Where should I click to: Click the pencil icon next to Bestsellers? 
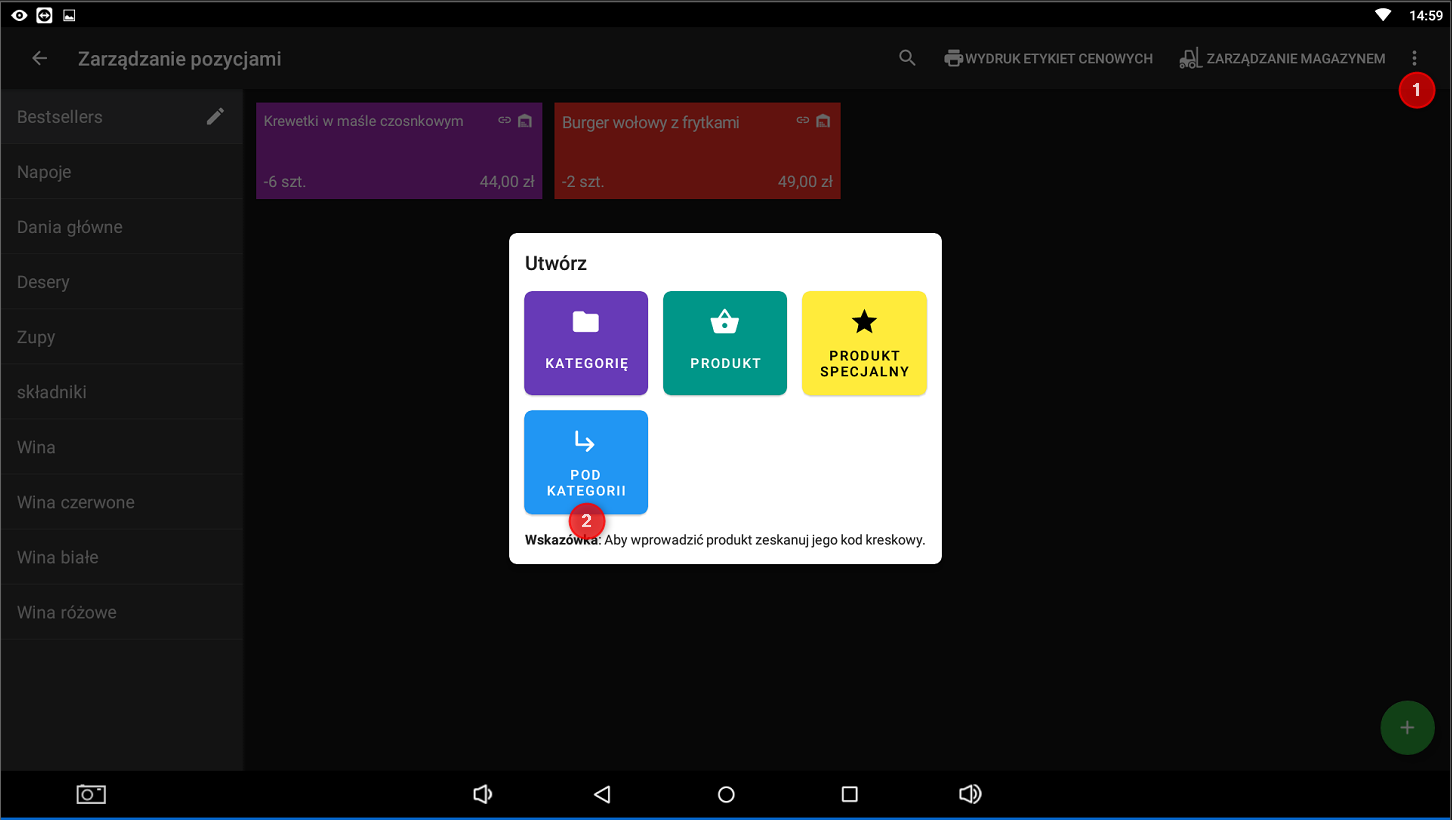coord(215,117)
